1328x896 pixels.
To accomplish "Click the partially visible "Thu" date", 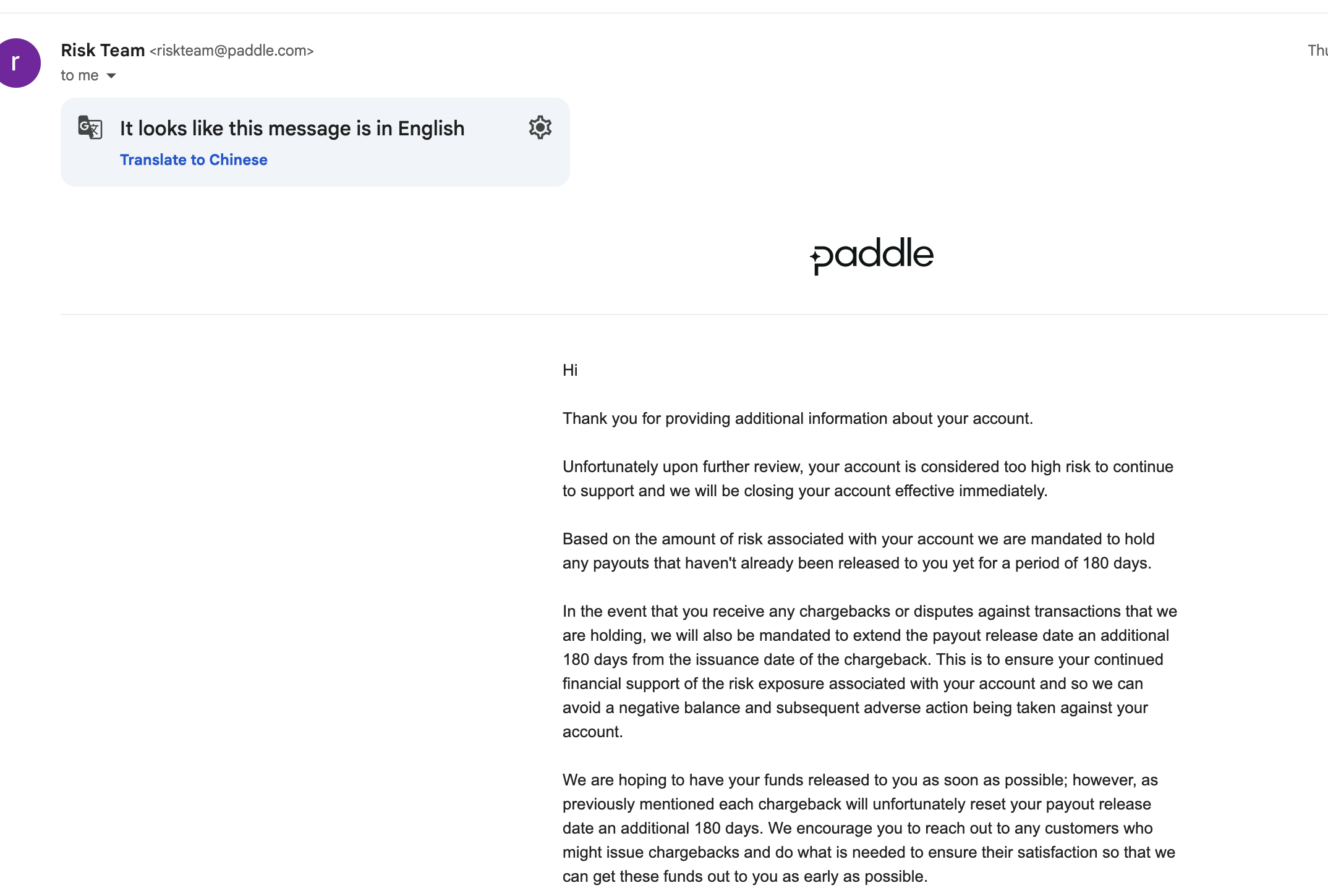I will pyautogui.click(x=1317, y=50).
